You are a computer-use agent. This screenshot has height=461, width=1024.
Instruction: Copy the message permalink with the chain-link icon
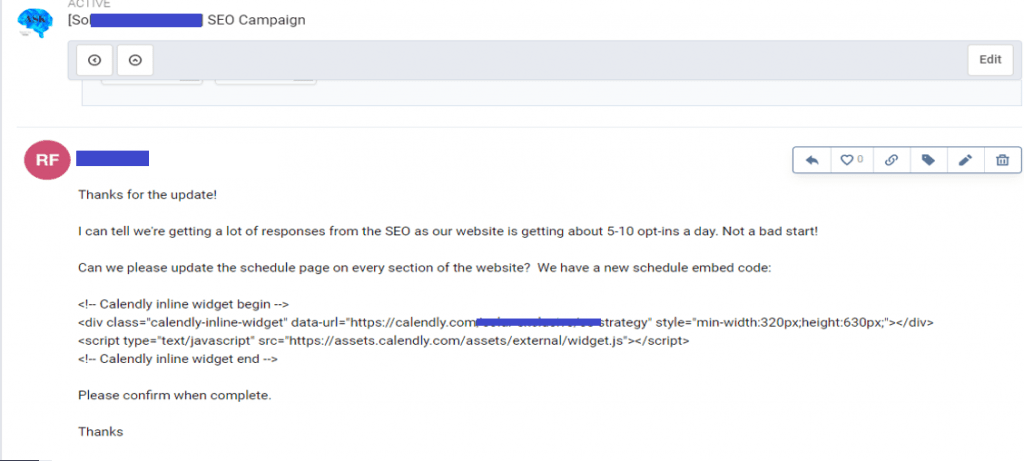click(x=890, y=160)
